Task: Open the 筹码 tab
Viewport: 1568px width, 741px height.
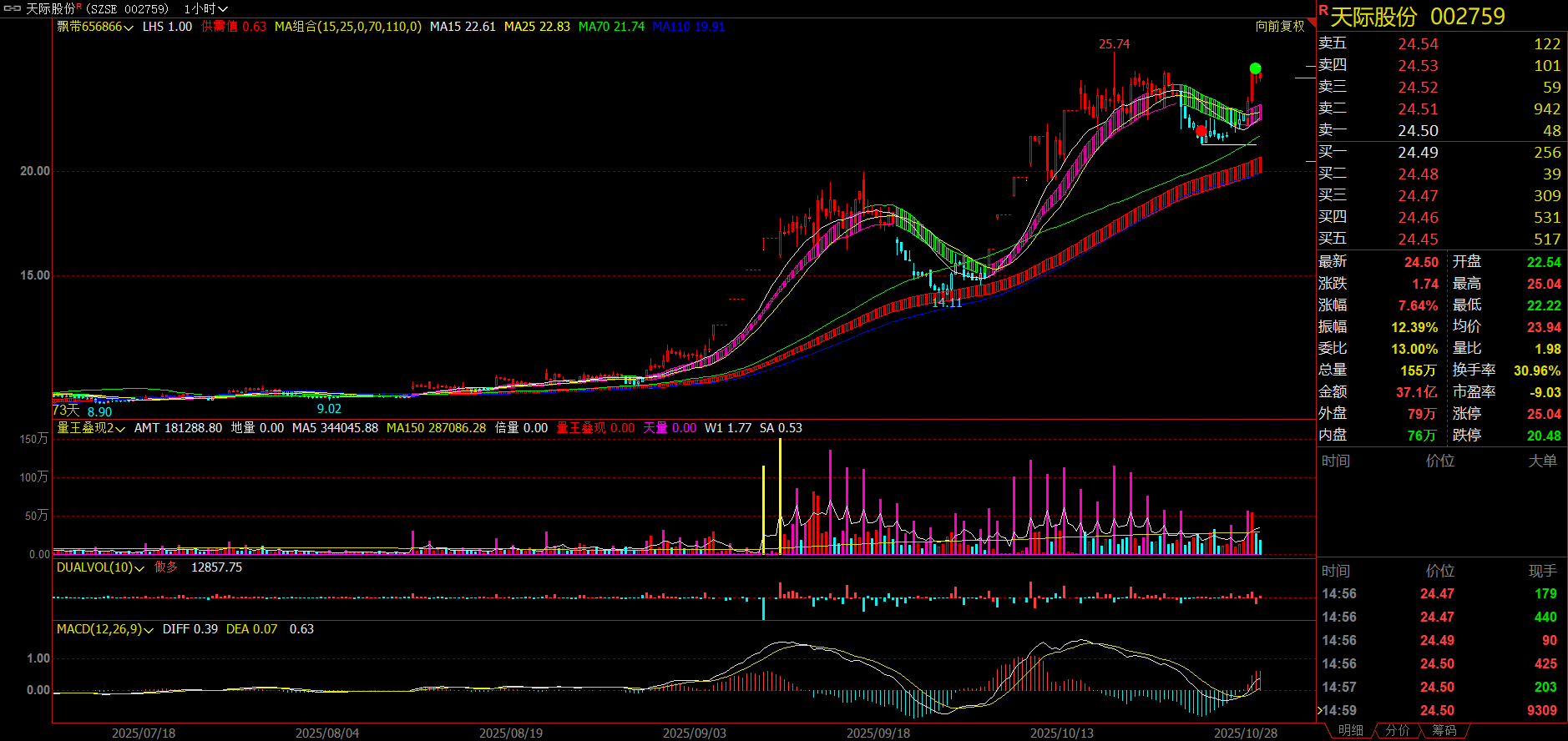Action: (1444, 730)
